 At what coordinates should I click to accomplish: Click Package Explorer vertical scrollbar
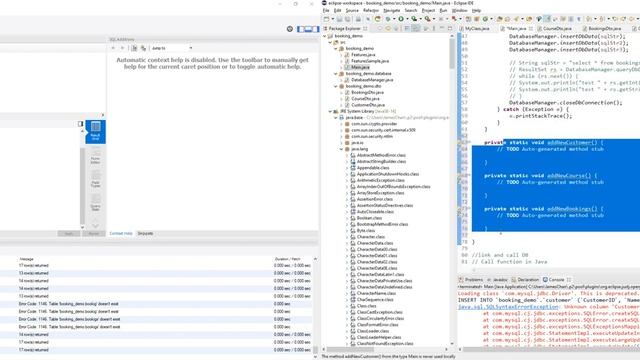tap(451, 53)
